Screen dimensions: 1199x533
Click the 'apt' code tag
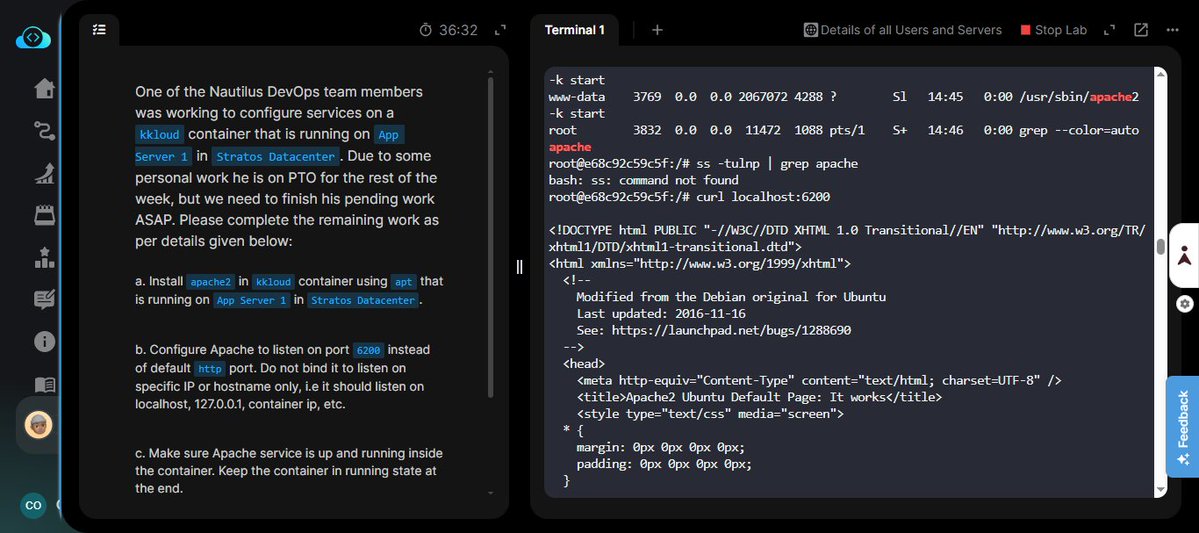(x=403, y=281)
